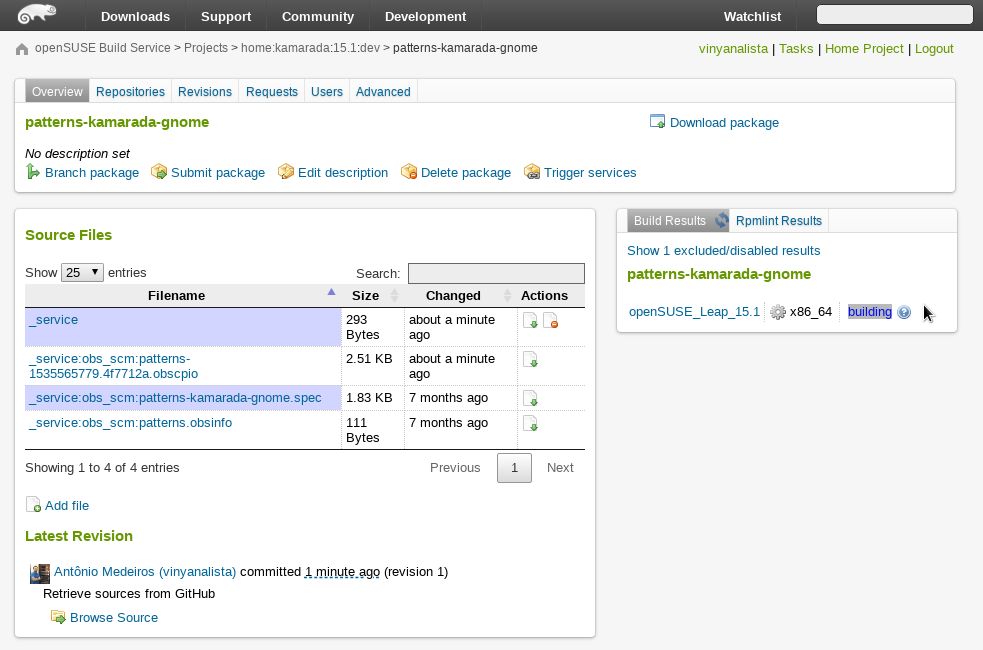
Task: Sort the table by Size column
Action: coord(372,295)
